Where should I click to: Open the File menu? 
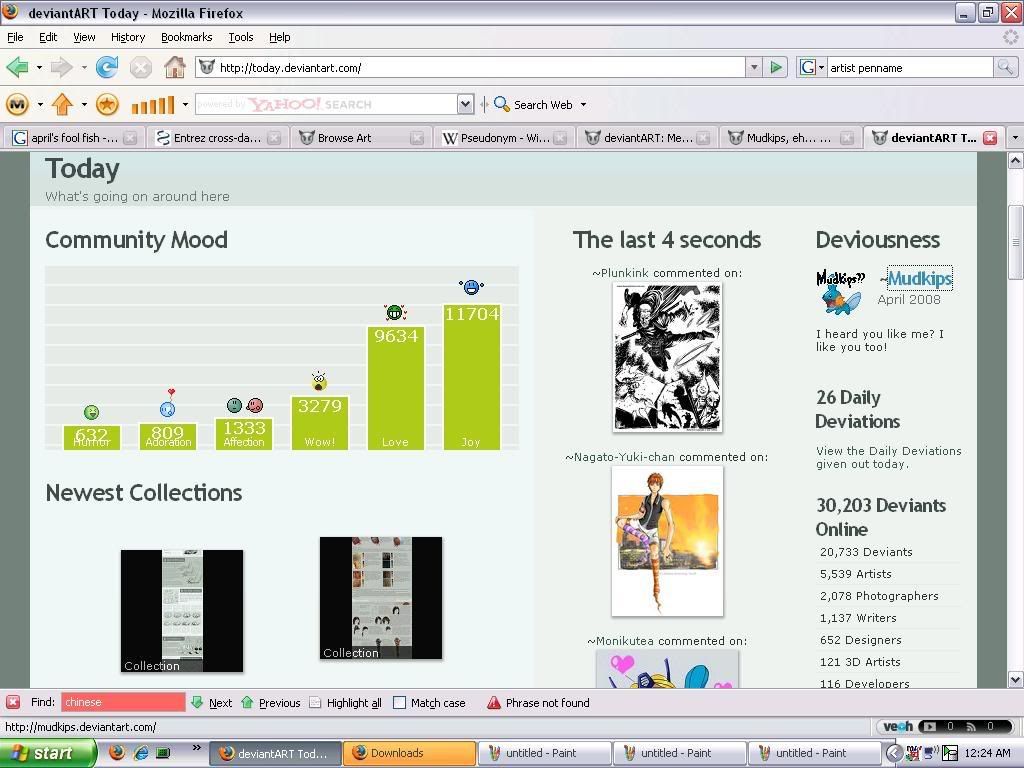(x=15, y=37)
